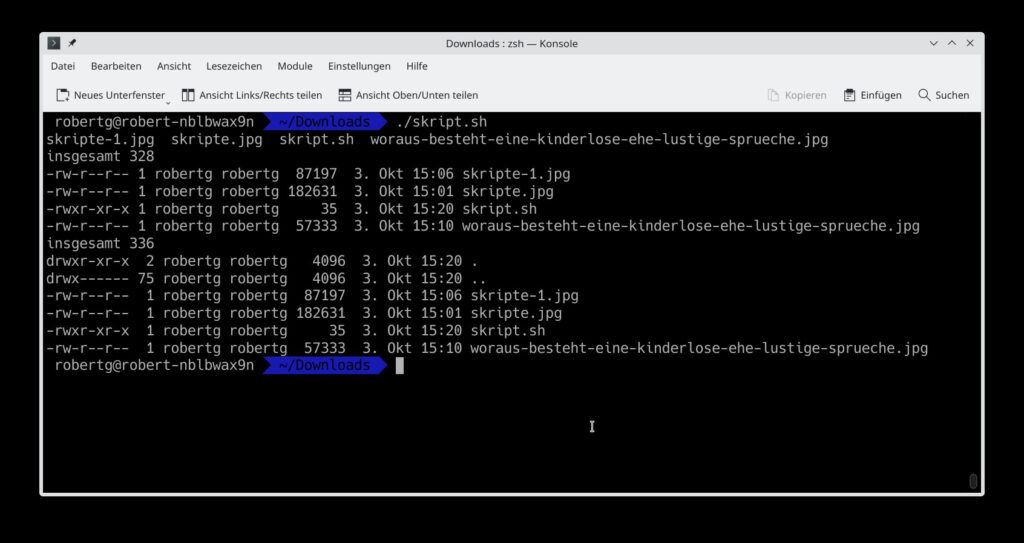Click the Konsole terminal icon in title bar
Image resolution: width=1024 pixels, height=543 pixels.
coord(54,43)
